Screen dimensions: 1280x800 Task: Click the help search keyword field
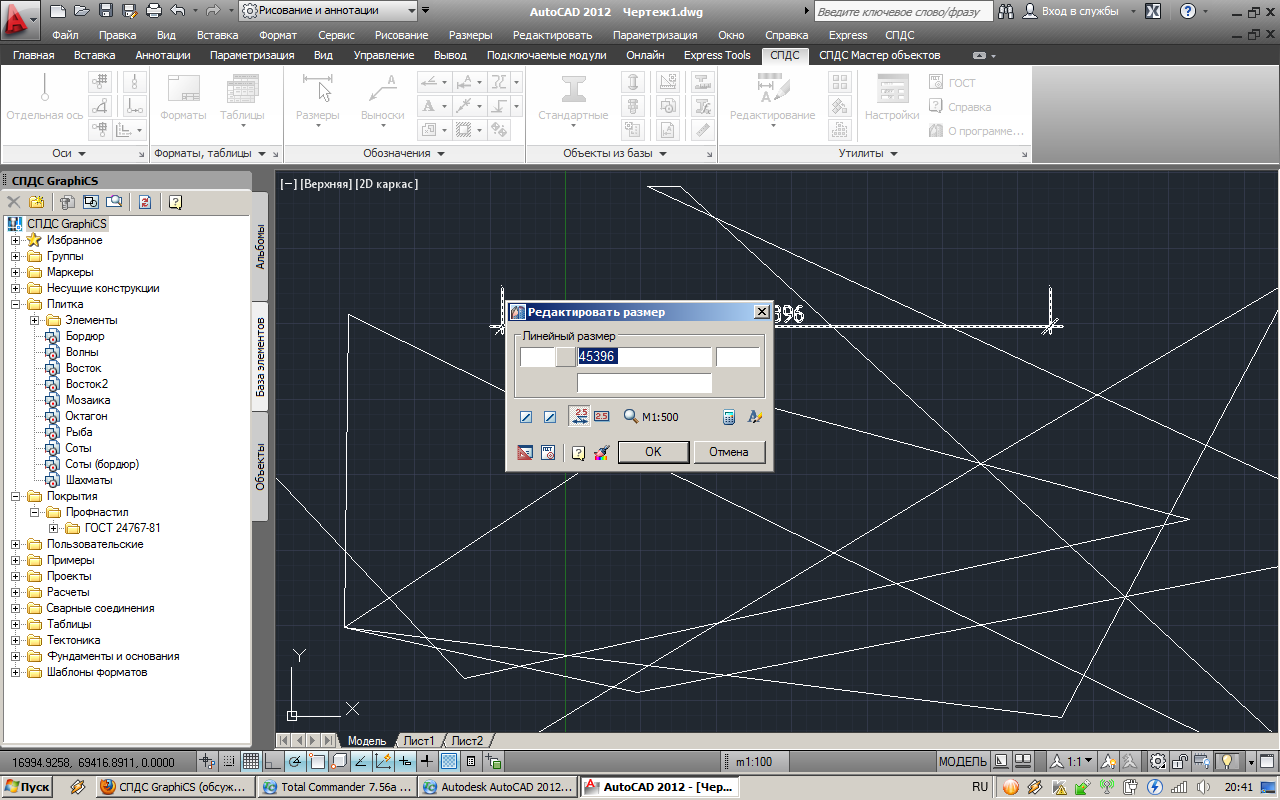[x=904, y=11]
